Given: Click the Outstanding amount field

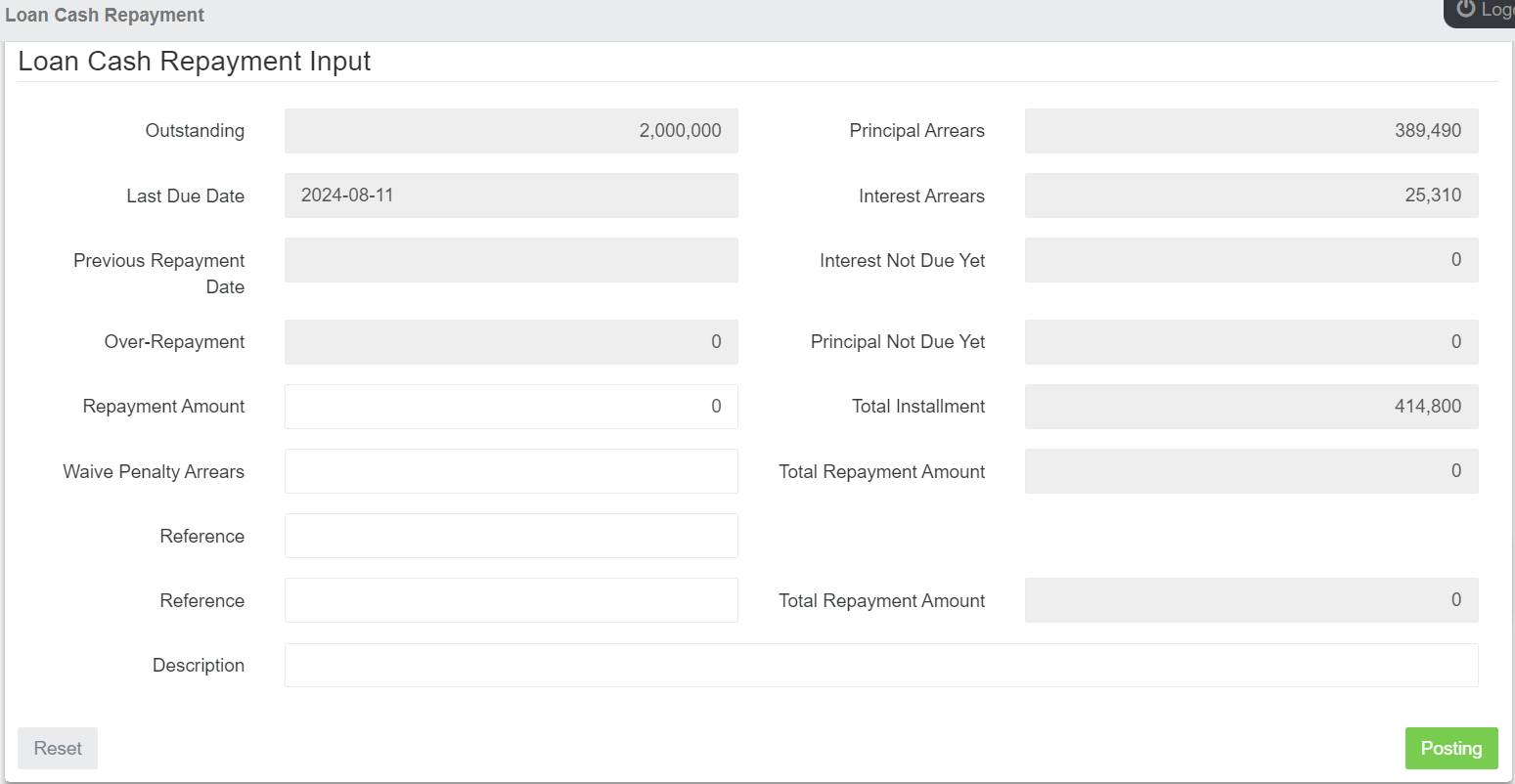Looking at the screenshot, I should tap(509, 130).
